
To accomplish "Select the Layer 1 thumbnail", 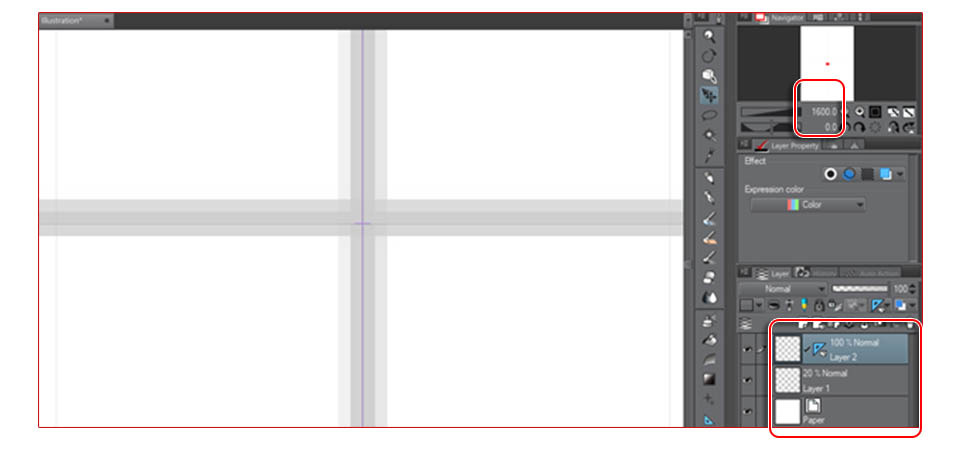I will tap(787, 380).
